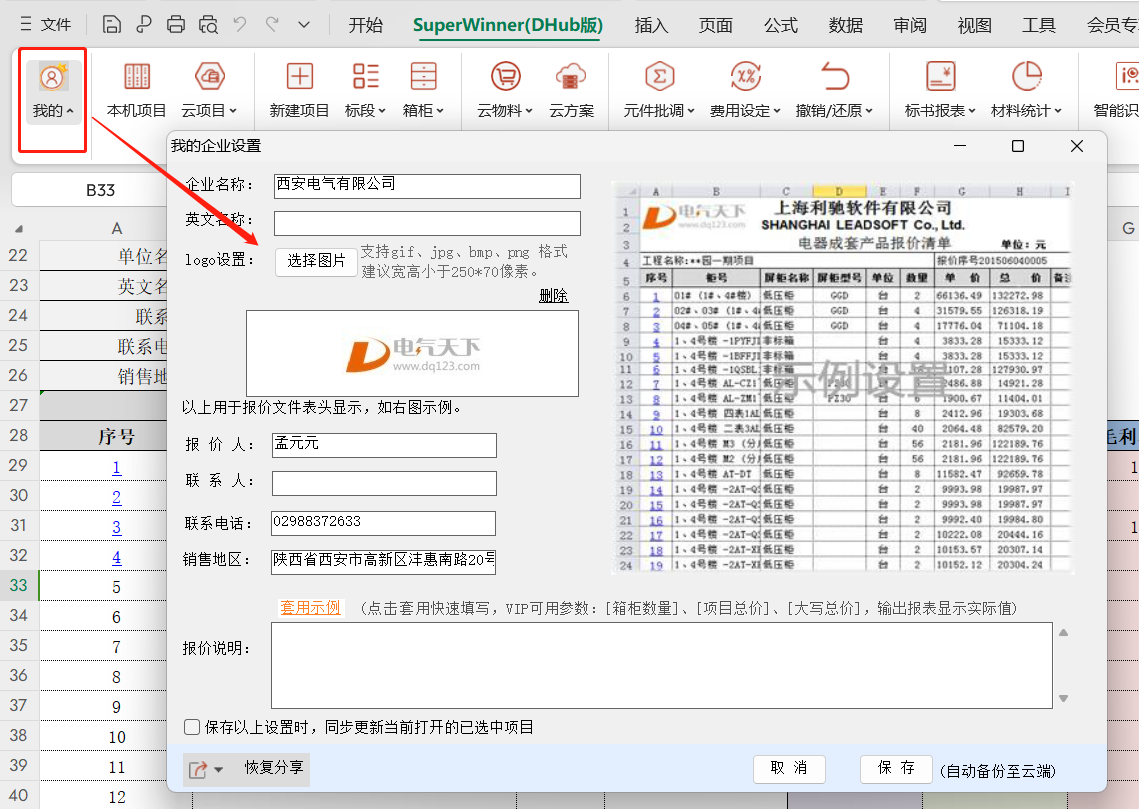
Task: Click the print icon
Action: [176, 25]
